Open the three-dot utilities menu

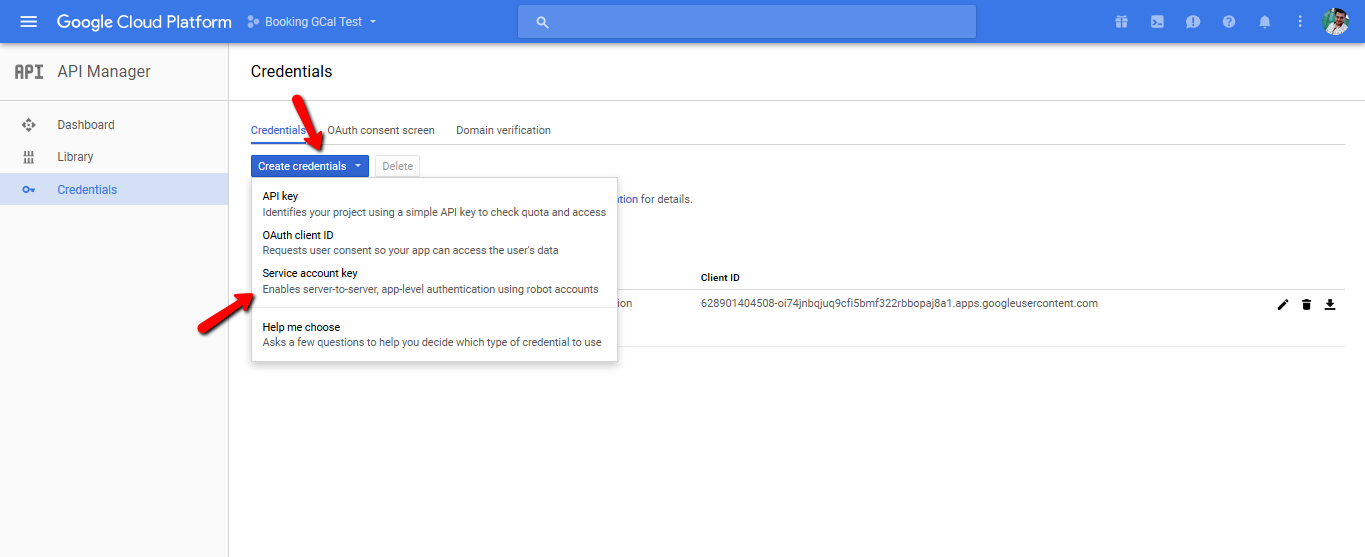click(x=1300, y=21)
